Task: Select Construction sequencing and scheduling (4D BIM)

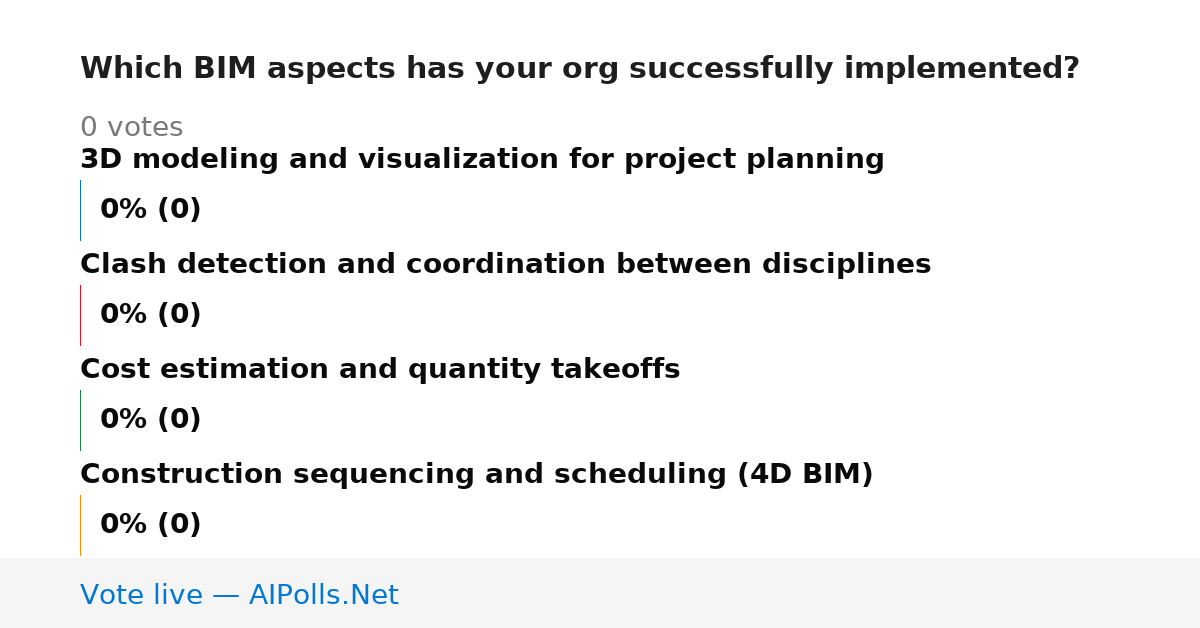Action: pos(477,475)
